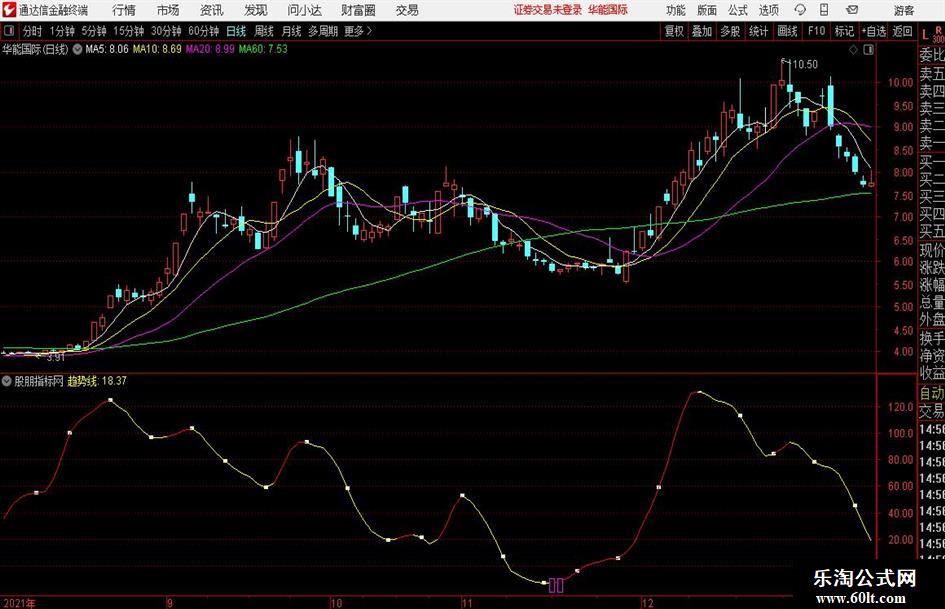The height and width of the screenshot is (609, 945).
Task: Click purple signal marker on indicator chart
Action: point(556,585)
